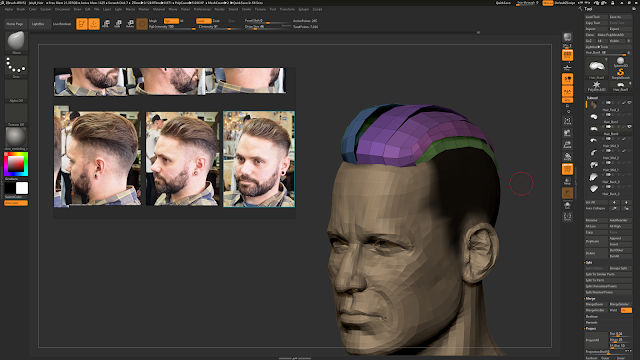Image resolution: width=640 pixels, height=360 pixels.
Task: Open the Document menu
Action: pyautogui.click(x=62, y=9)
